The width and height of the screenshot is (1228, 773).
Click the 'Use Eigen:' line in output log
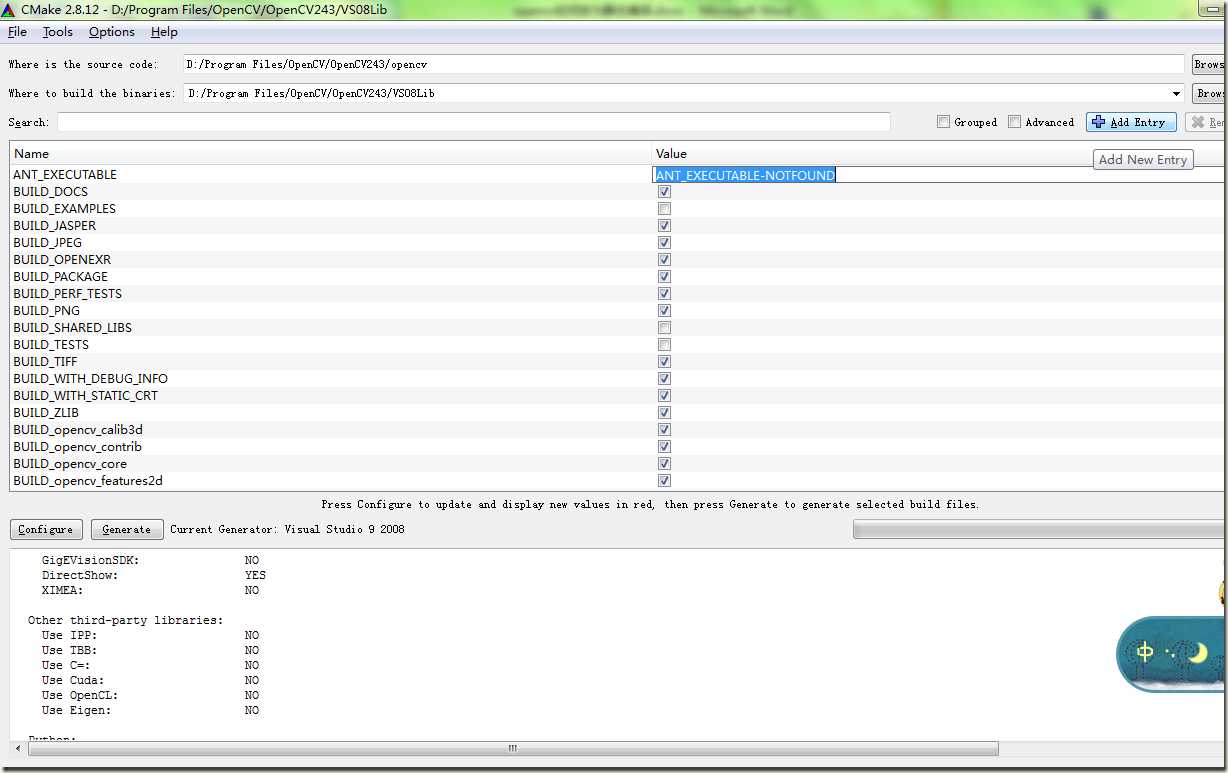76,710
